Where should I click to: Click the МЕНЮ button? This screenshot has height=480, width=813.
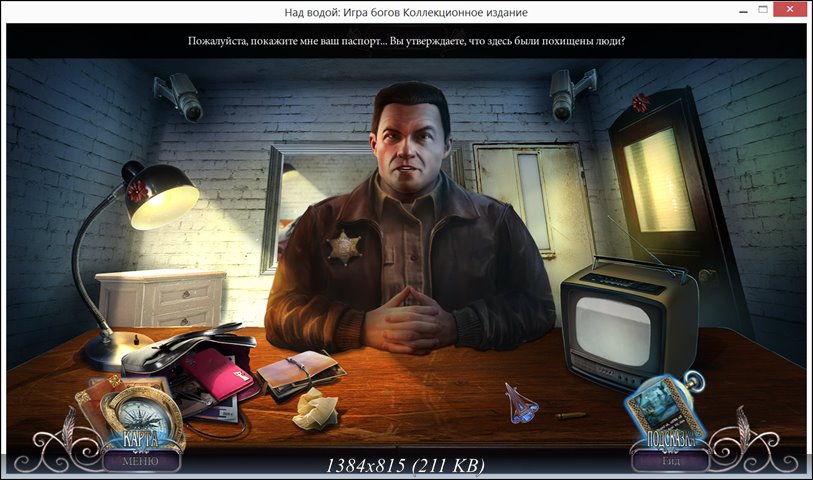[x=140, y=461]
